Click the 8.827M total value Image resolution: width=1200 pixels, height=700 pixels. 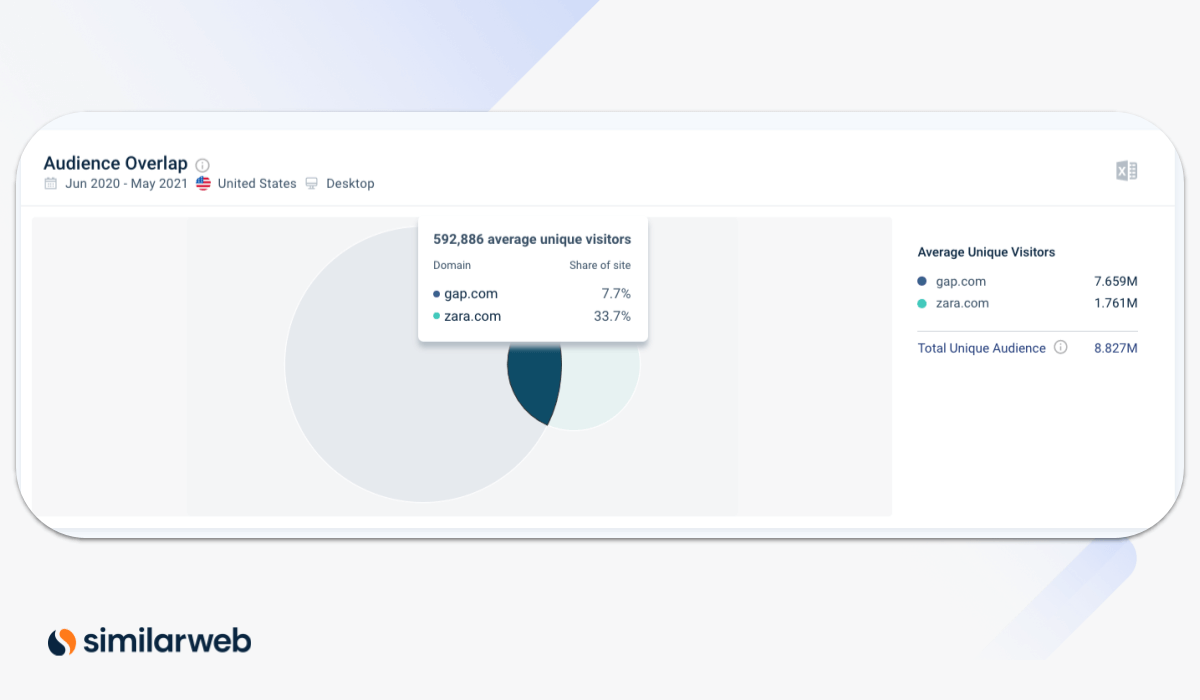[1116, 348]
